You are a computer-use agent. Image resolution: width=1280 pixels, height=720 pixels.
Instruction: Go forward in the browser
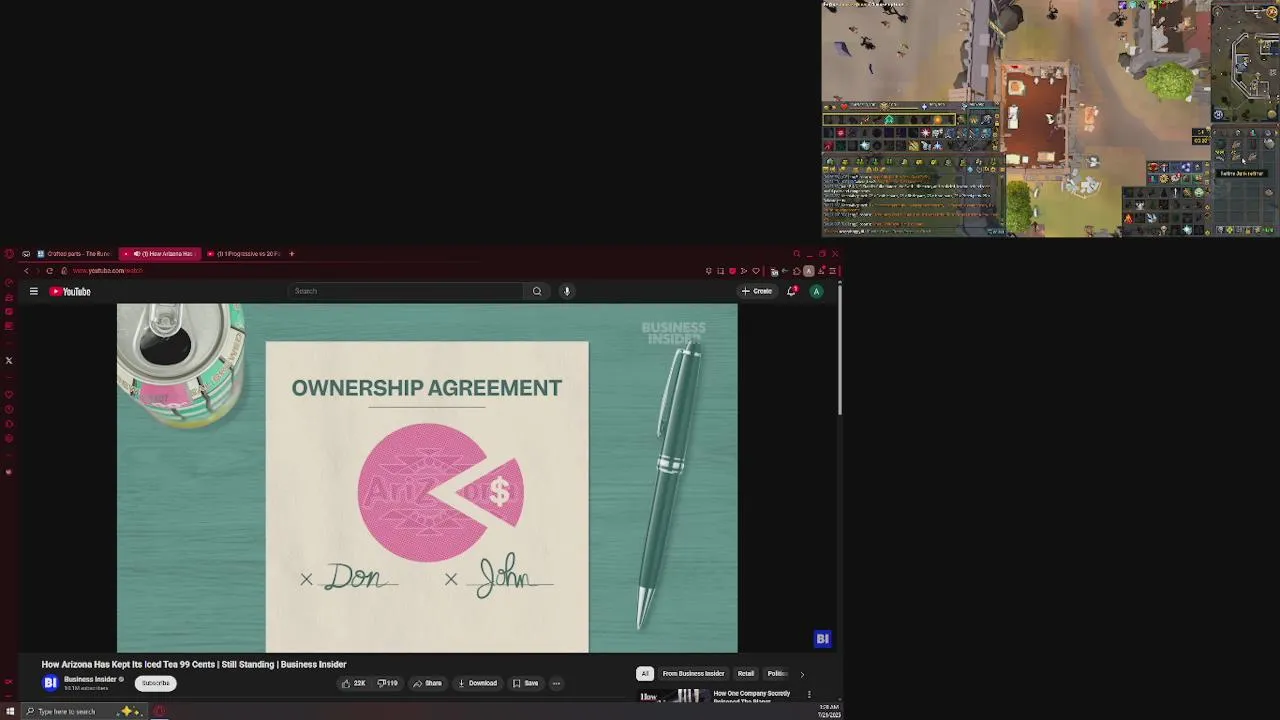(37, 271)
